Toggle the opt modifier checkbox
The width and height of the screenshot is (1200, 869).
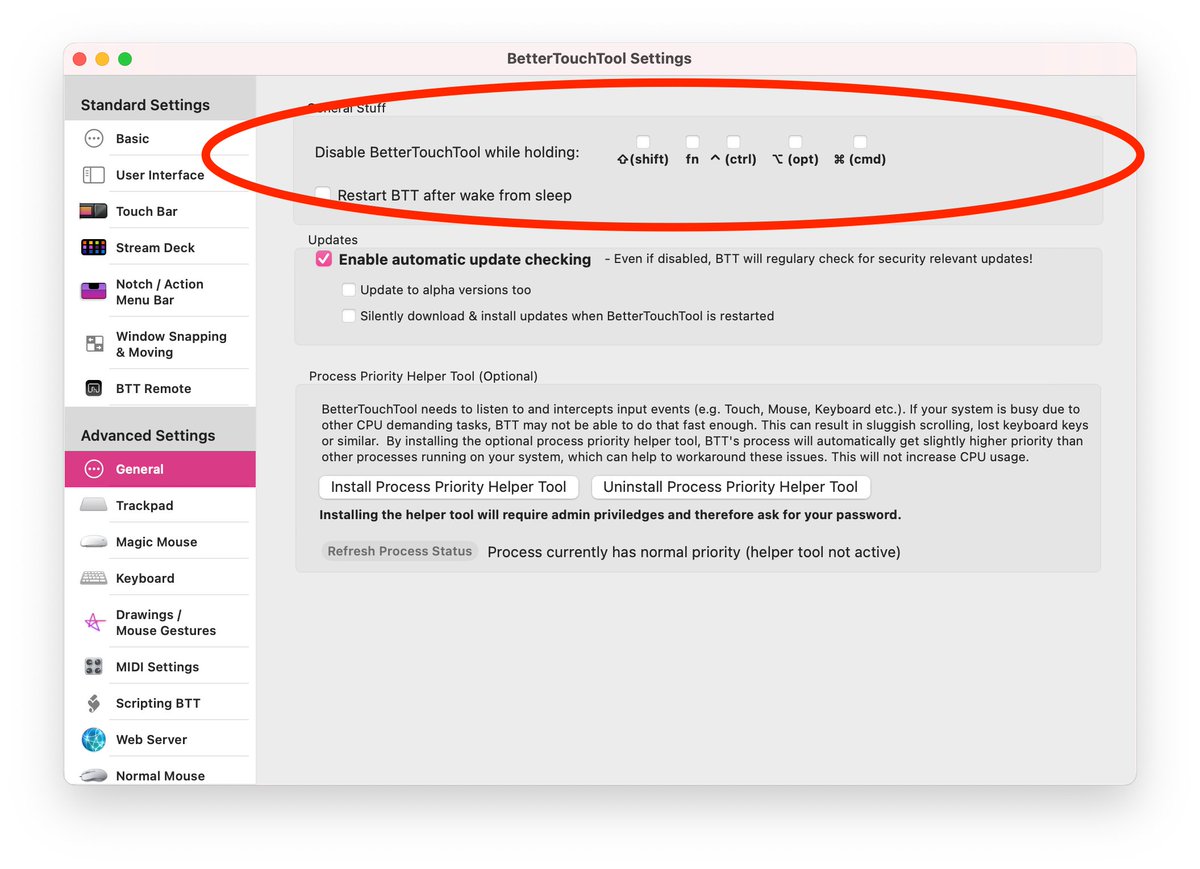click(x=795, y=142)
